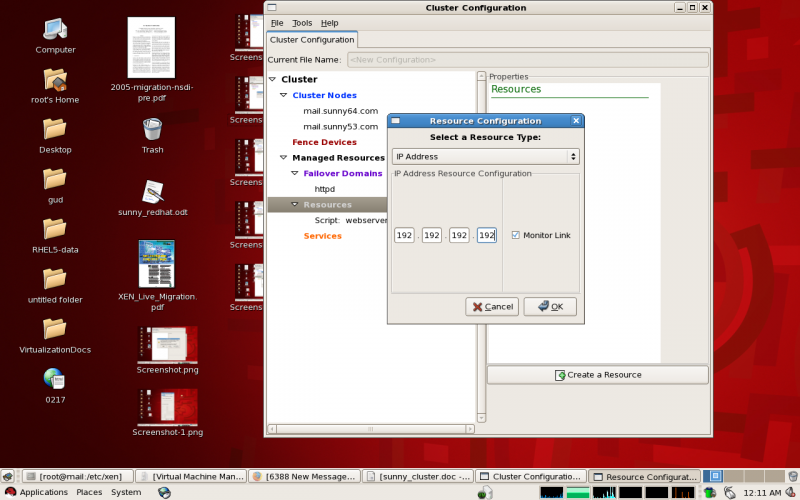Select the mail.sunny64.com node

pos(340,111)
